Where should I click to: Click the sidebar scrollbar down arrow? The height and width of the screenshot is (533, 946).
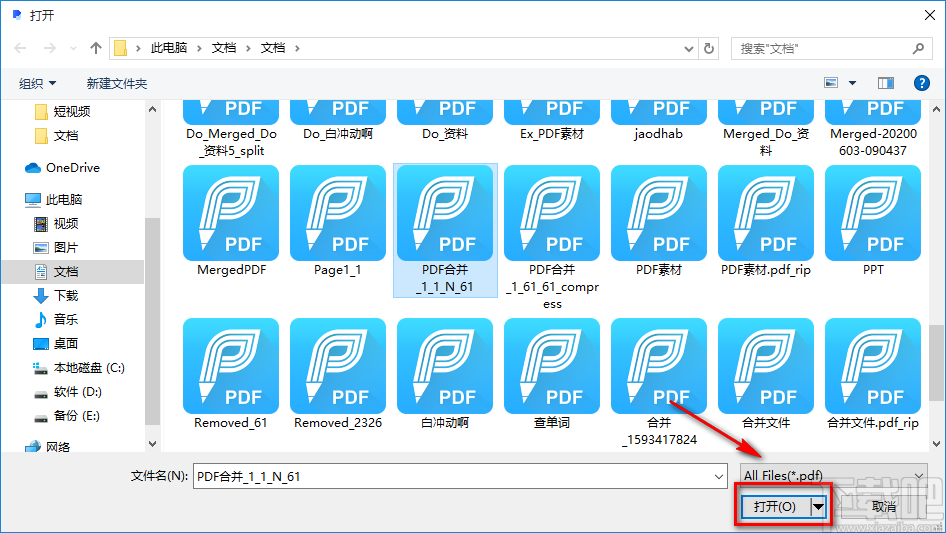point(152,444)
